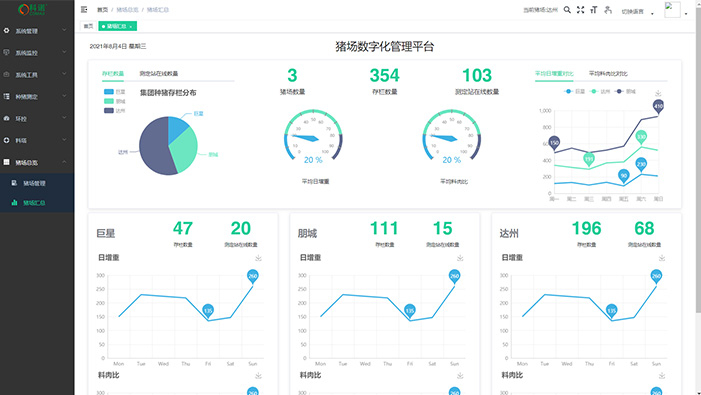Switch to the 平均料肉比对比 tab
The image size is (701, 395).
tap(608, 74)
